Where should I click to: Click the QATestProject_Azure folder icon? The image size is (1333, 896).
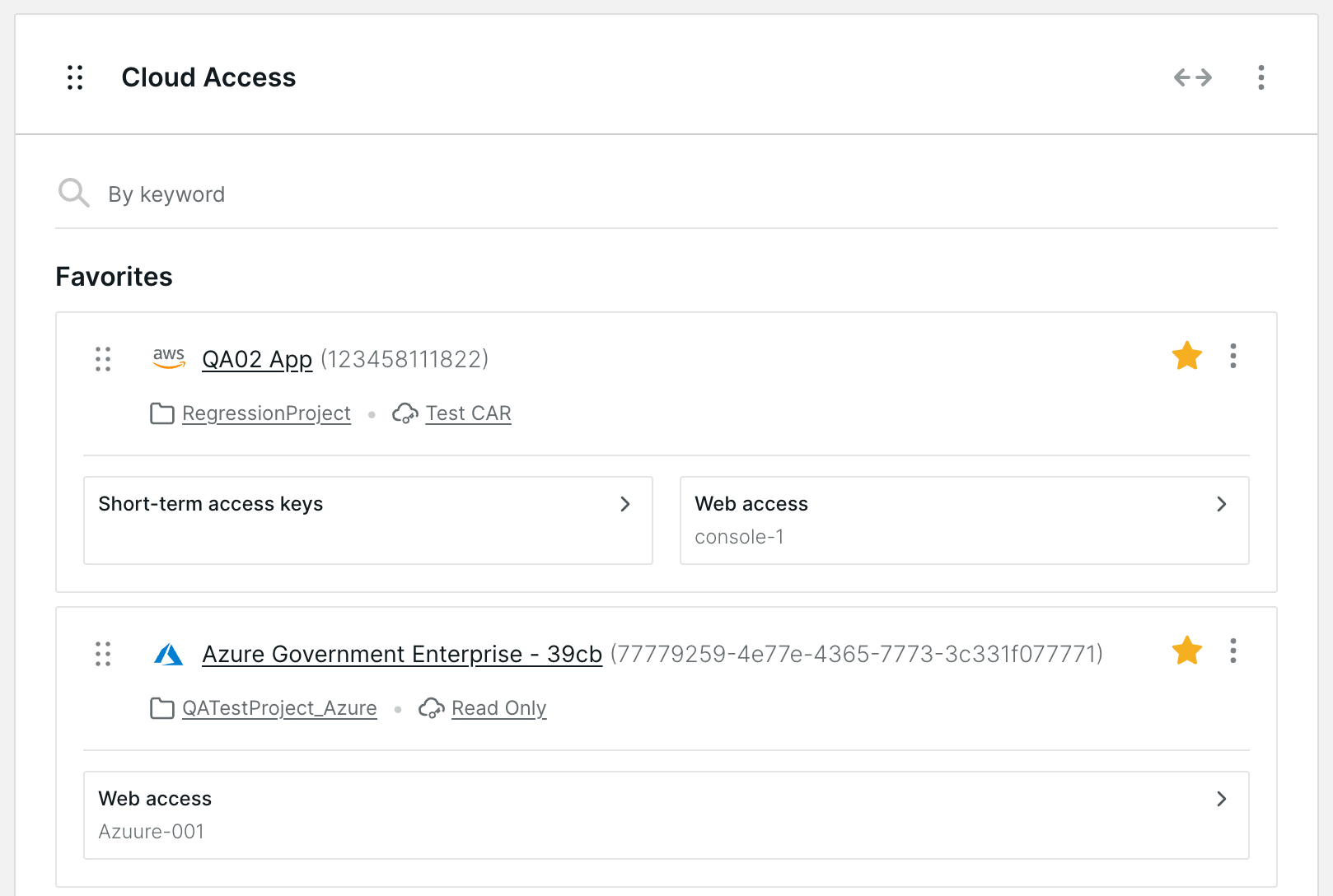(162, 708)
